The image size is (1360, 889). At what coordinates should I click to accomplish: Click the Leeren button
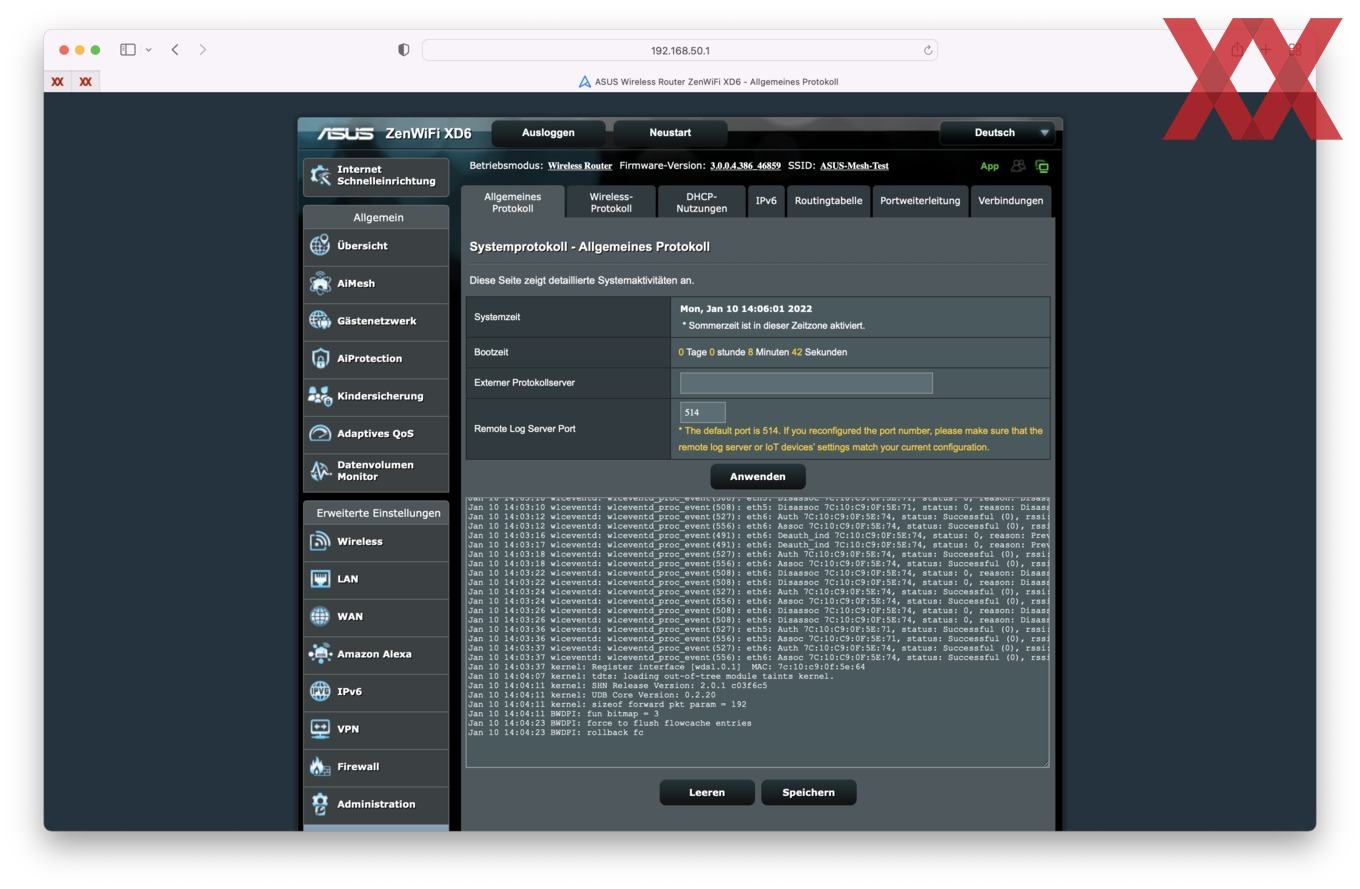click(x=707, y=792)
